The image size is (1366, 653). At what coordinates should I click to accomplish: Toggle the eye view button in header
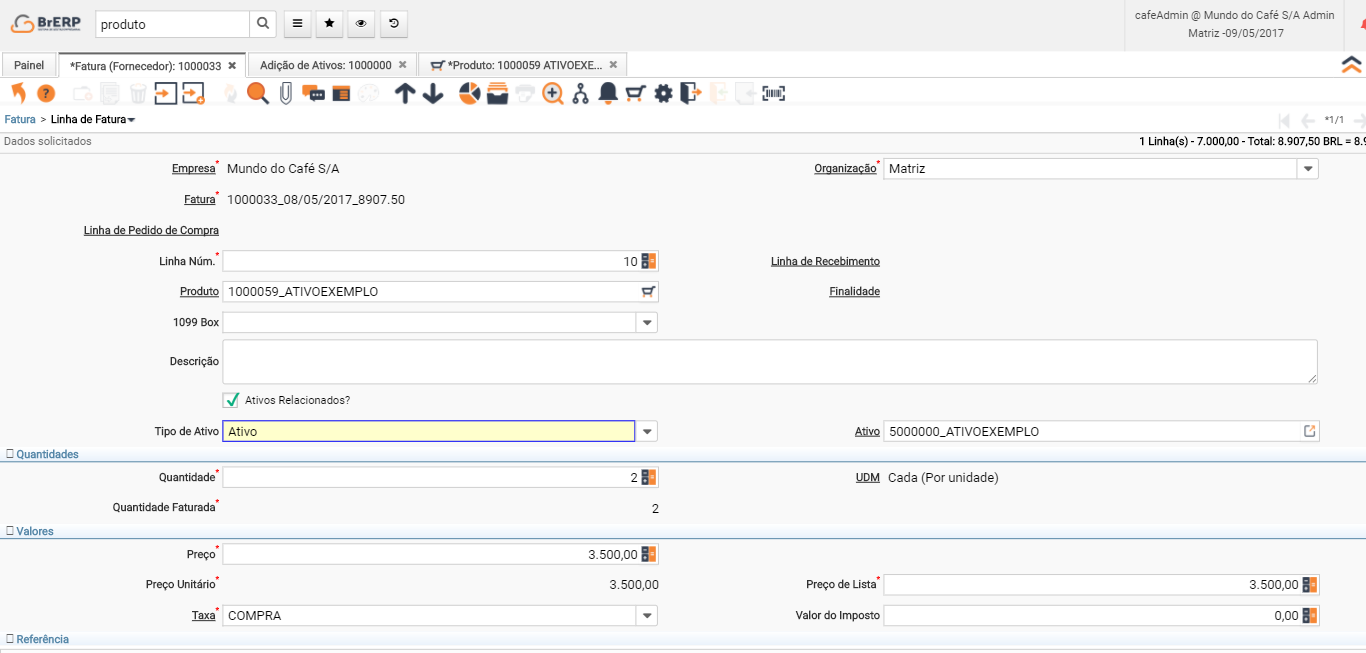coord(361,24)
